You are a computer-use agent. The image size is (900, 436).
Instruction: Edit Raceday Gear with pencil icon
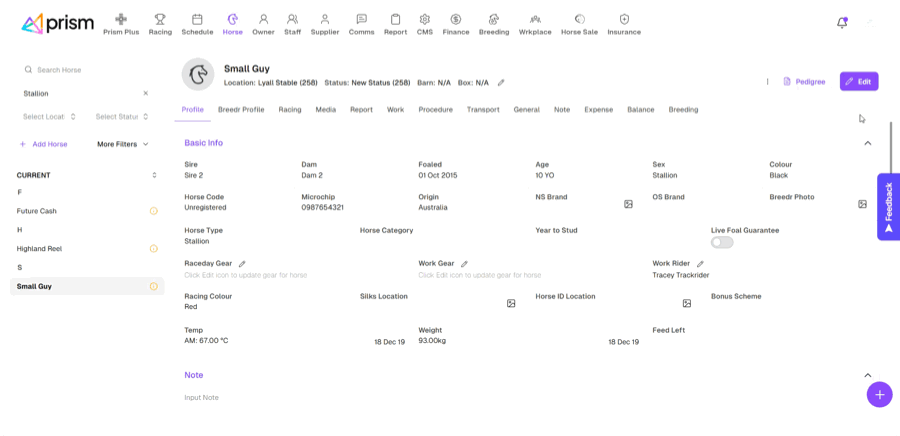point(242,264)
